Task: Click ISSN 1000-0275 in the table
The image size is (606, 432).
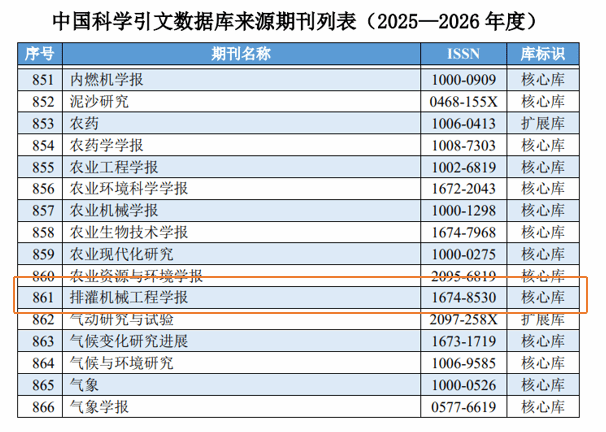Action: tap(464, 254)
